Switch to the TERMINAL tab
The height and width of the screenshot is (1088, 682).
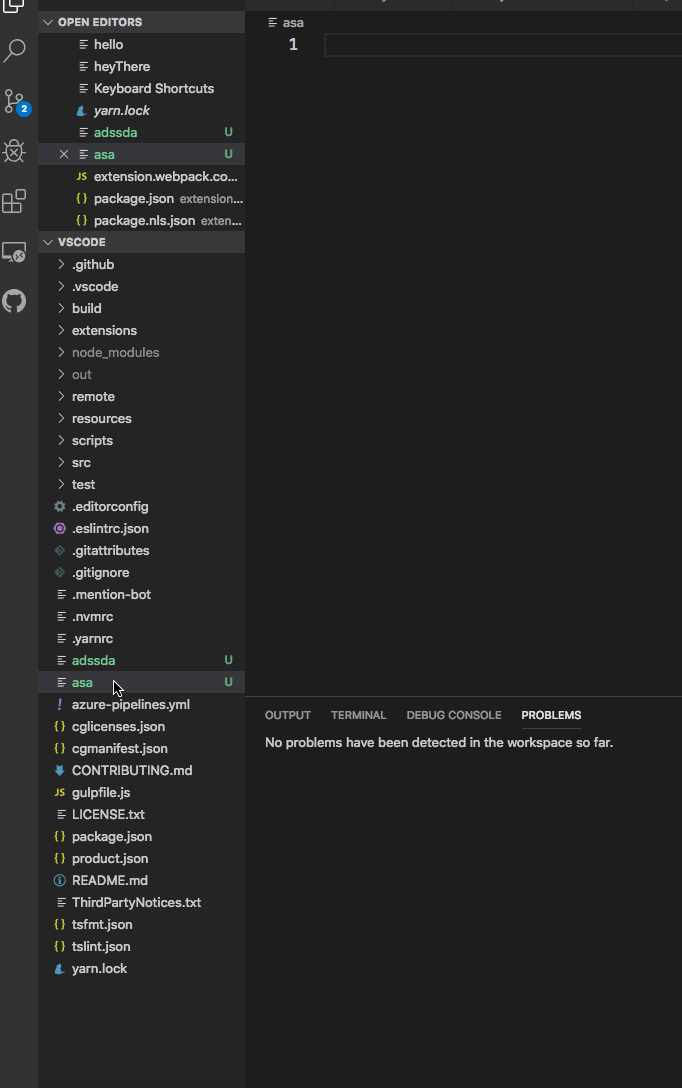(358, 715)
